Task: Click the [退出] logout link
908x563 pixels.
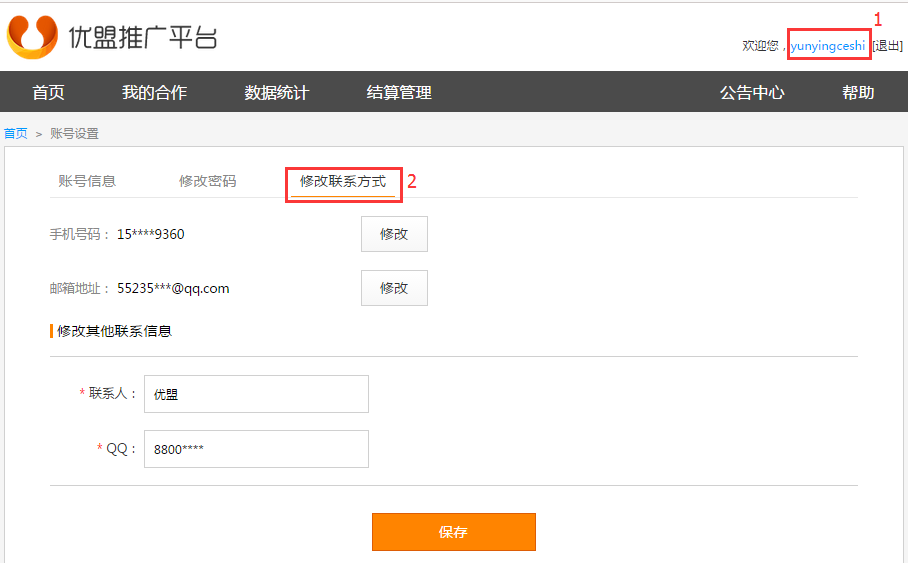Action: 888,46
